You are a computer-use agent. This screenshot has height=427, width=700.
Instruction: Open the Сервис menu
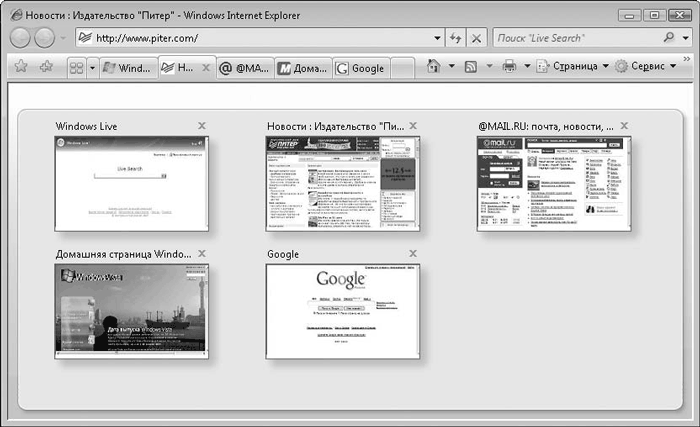[645, 68]
